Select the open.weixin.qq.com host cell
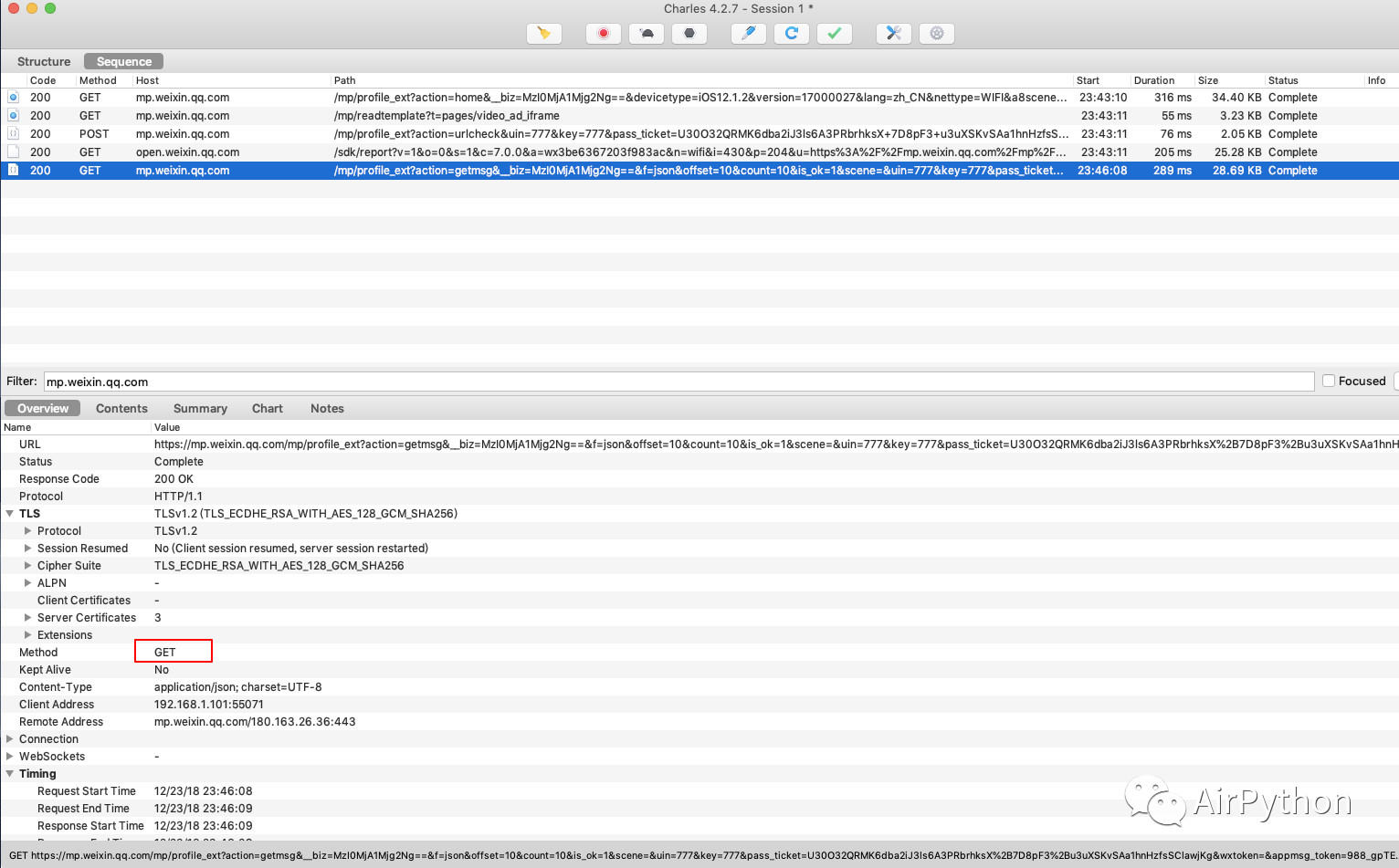This screenshot has width=1399, height=868. pos(187,152)
